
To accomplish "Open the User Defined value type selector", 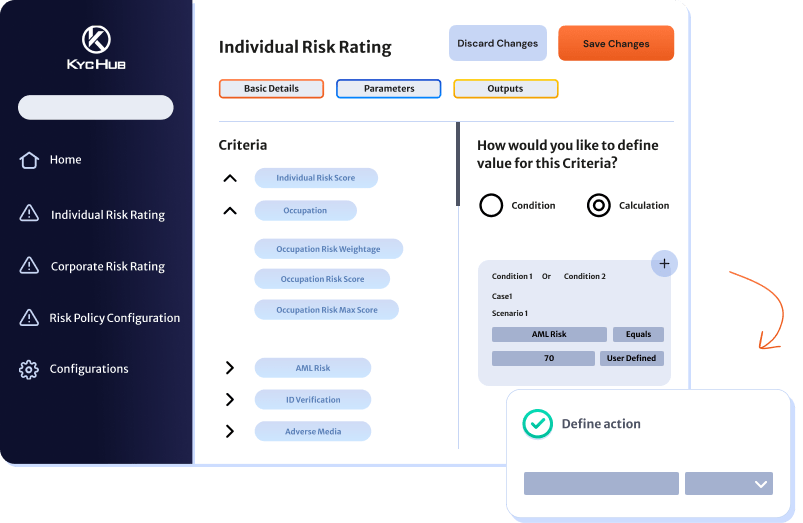I will (x=631, y=358).
